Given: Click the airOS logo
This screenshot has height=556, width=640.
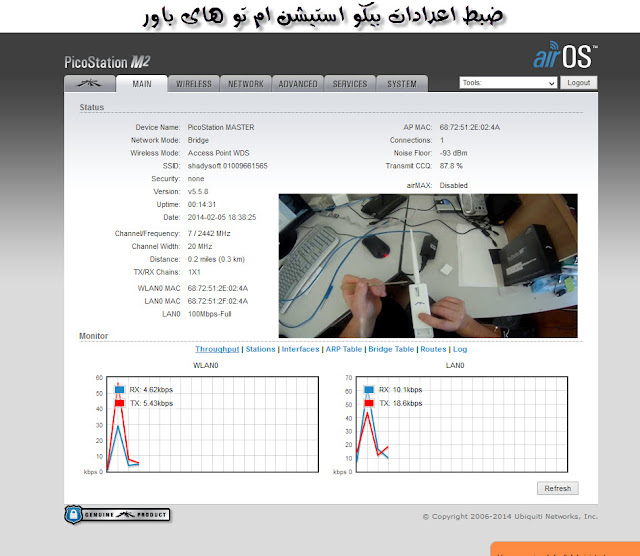Looking at the screenshot, I should pyautogui.click(x=565, y=55).
